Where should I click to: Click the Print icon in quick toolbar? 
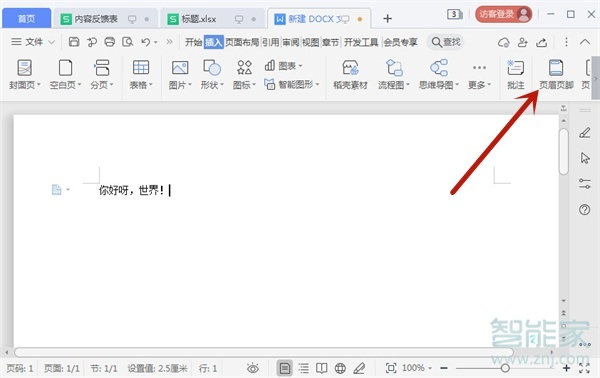pyautogui.click(x=109, y=42)
